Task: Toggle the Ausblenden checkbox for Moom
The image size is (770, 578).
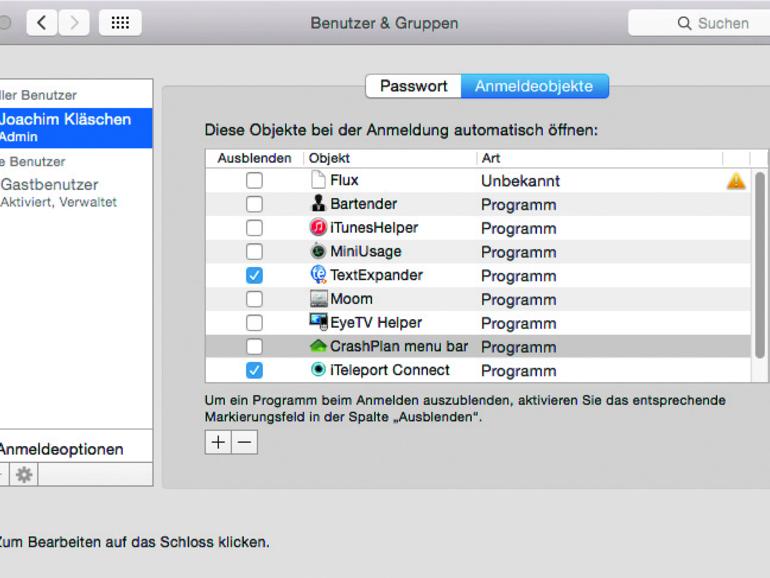Action: (x=254, y=299)
